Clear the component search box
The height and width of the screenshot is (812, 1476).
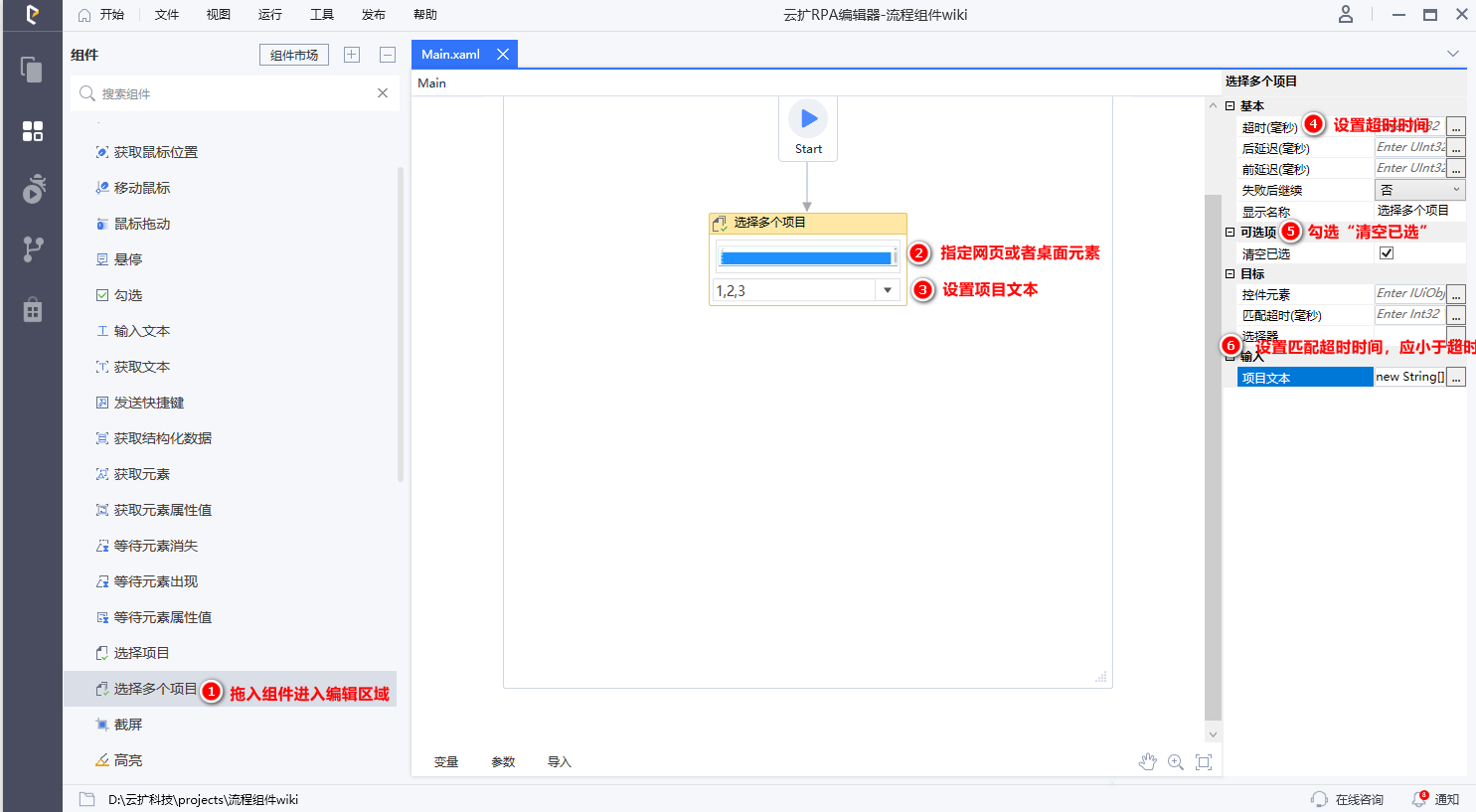pos(383,92)
